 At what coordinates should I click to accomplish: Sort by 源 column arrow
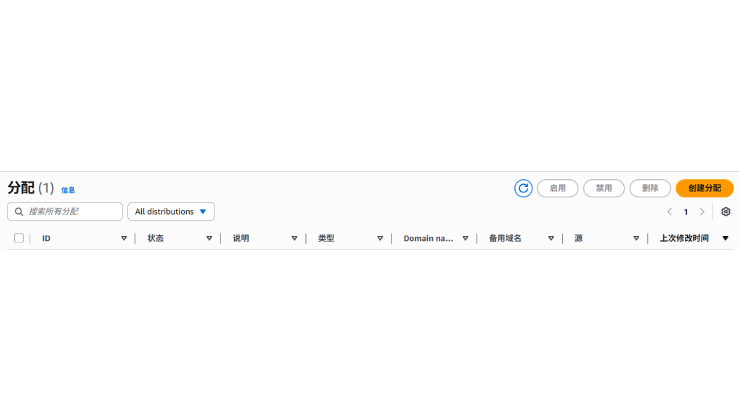636,238
